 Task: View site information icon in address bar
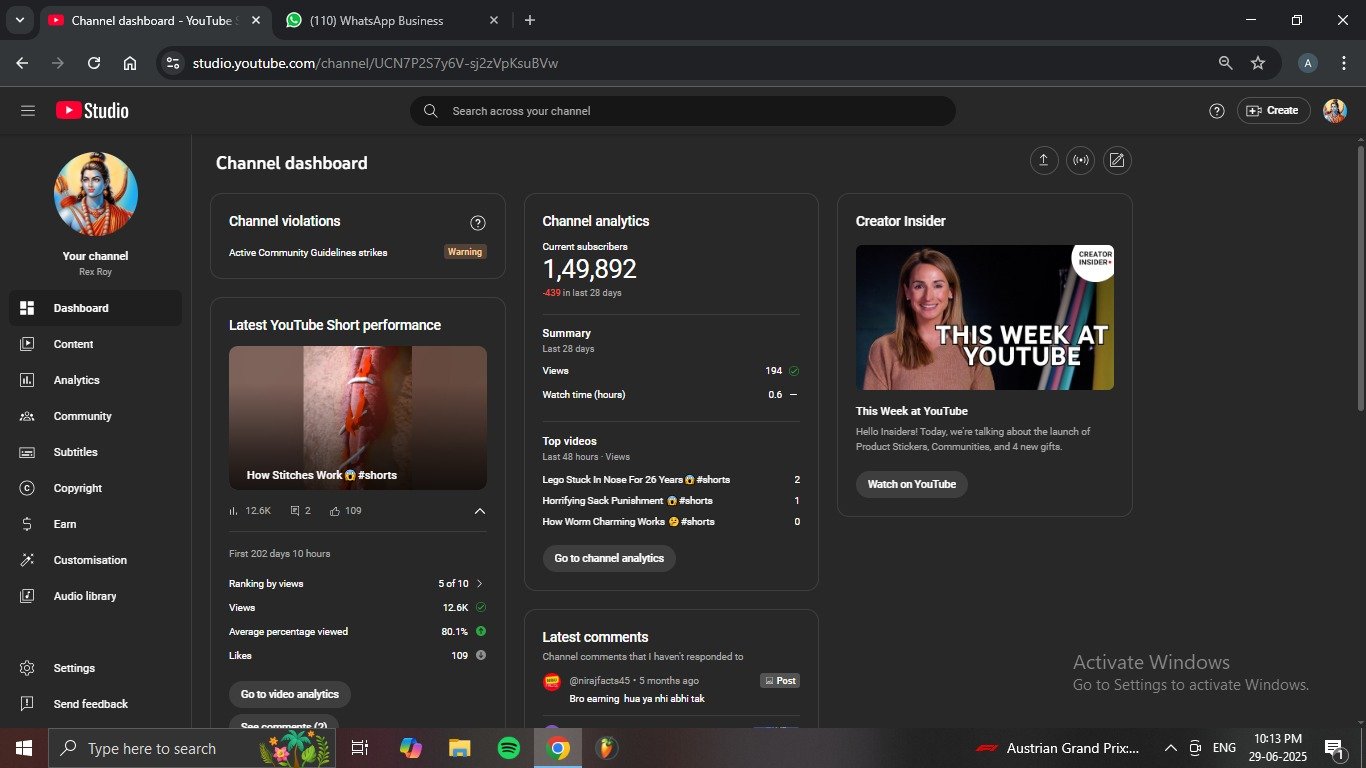coord(173,63)
